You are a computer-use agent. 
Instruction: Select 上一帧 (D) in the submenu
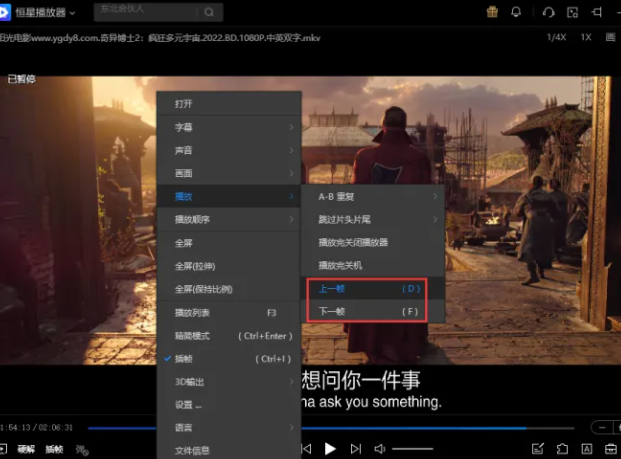pyautogui.click(x=373, y=288)
